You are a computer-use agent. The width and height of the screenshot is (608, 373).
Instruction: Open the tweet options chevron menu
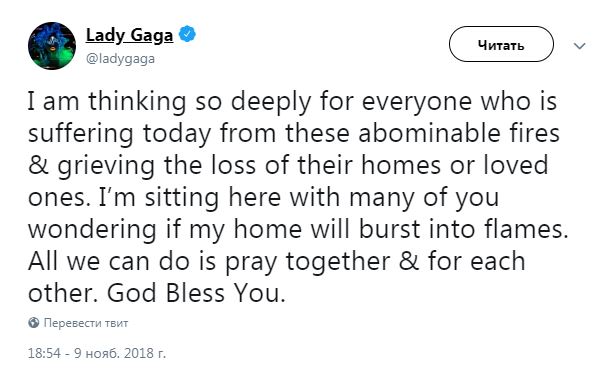pyautogui.click(x=580, y=46)
